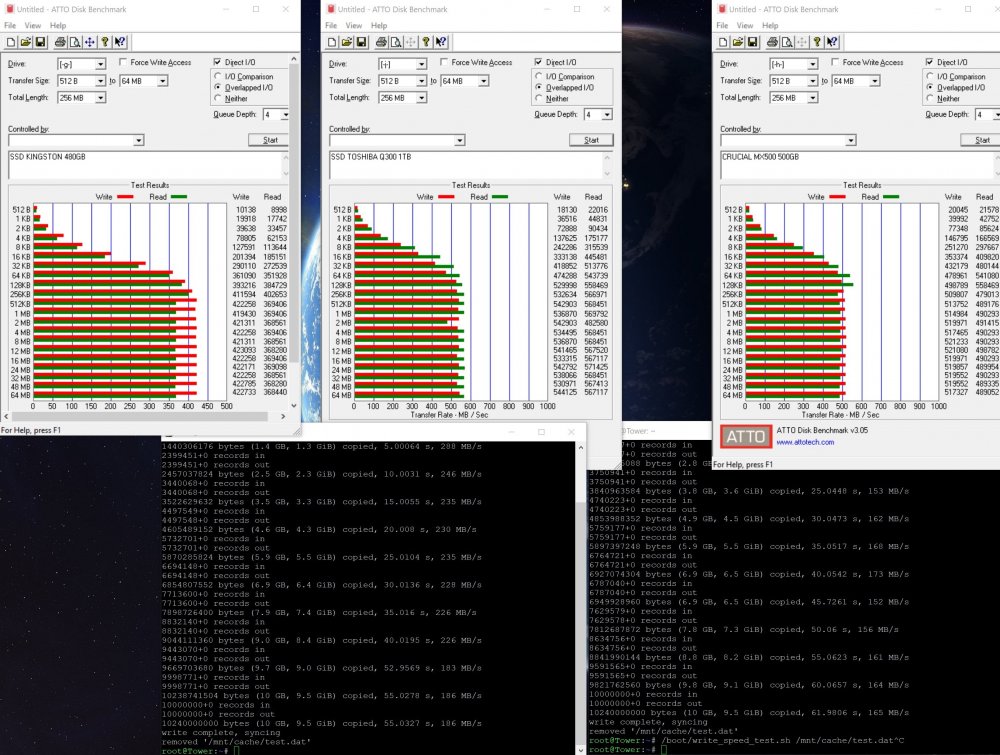Click Open folder icon in Kingston ATTO window
Image resolution: width=1000 pixels, height=755 pixels.
26,42
